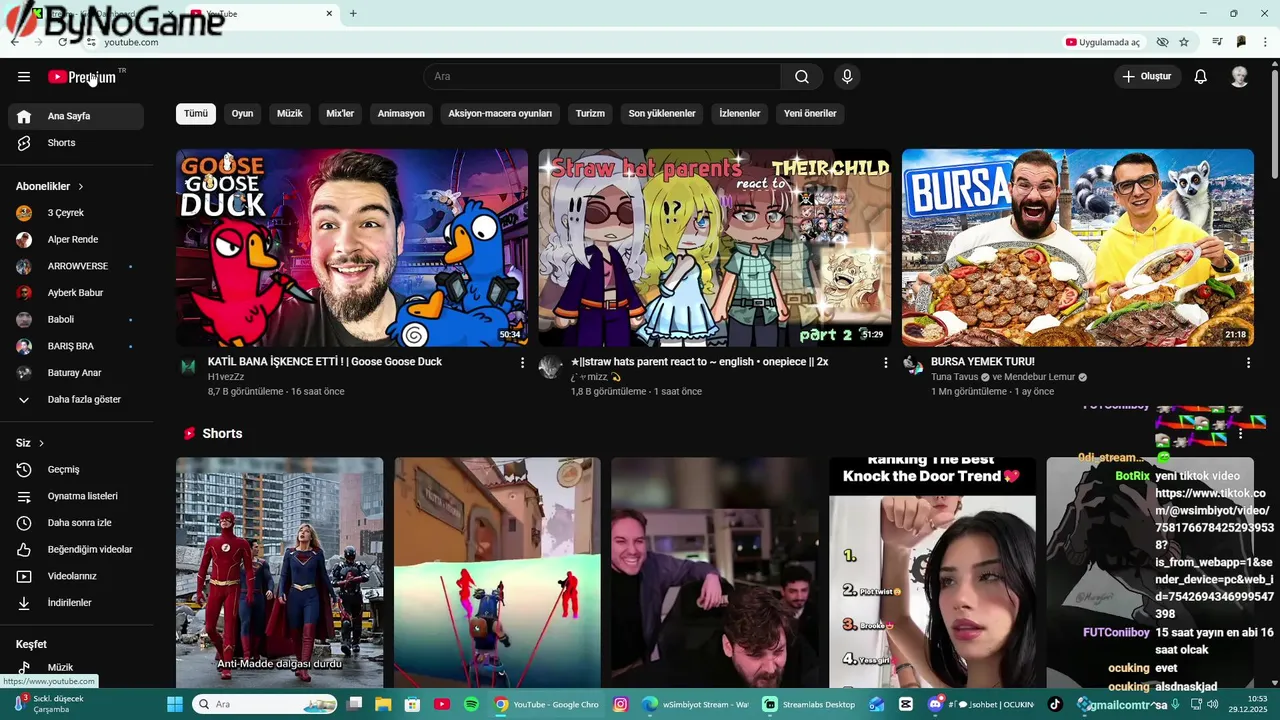Open the Ayberk Babur channel

click(76, 293)
